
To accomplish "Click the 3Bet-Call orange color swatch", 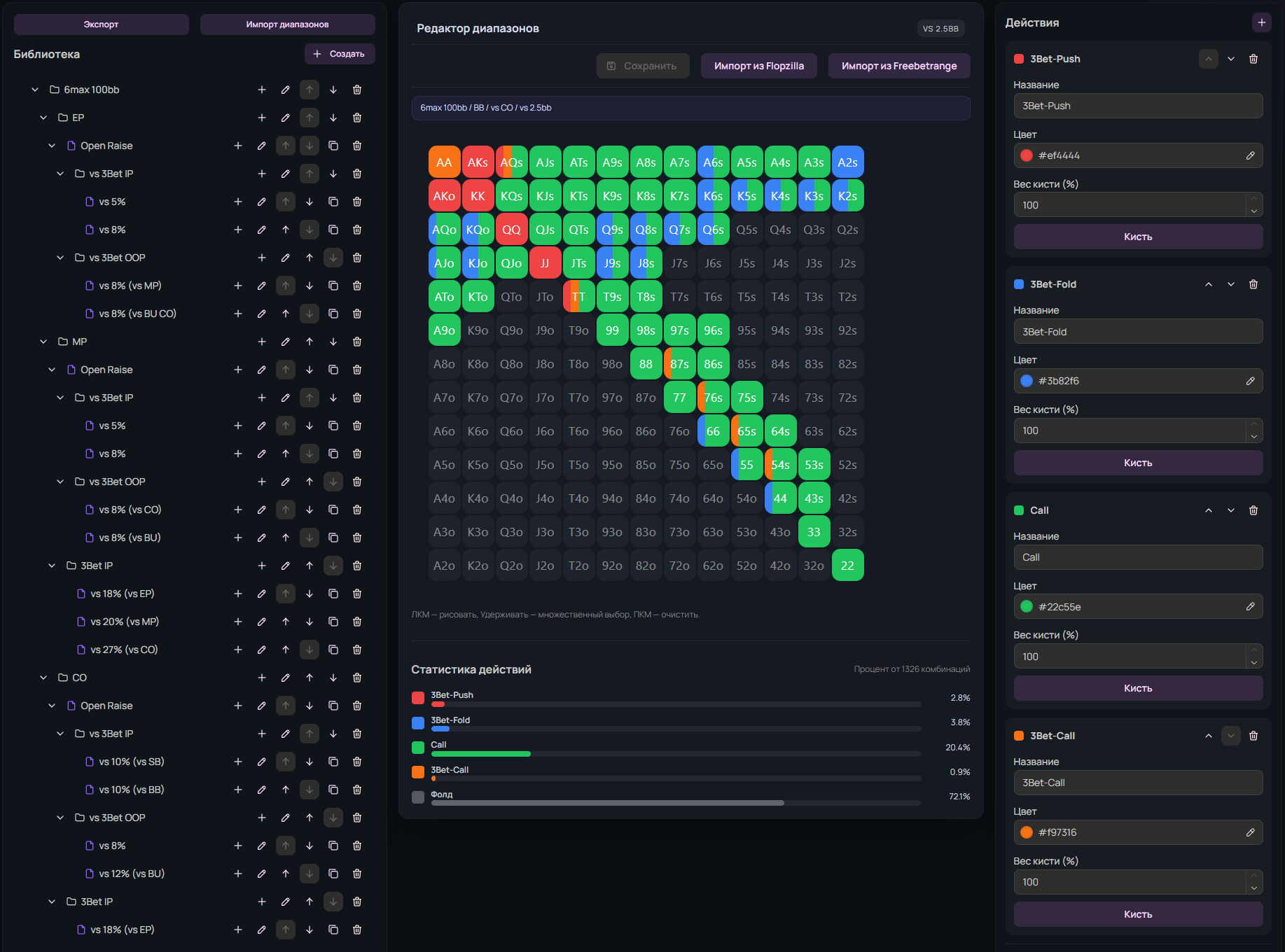I will click(1027, 832).
